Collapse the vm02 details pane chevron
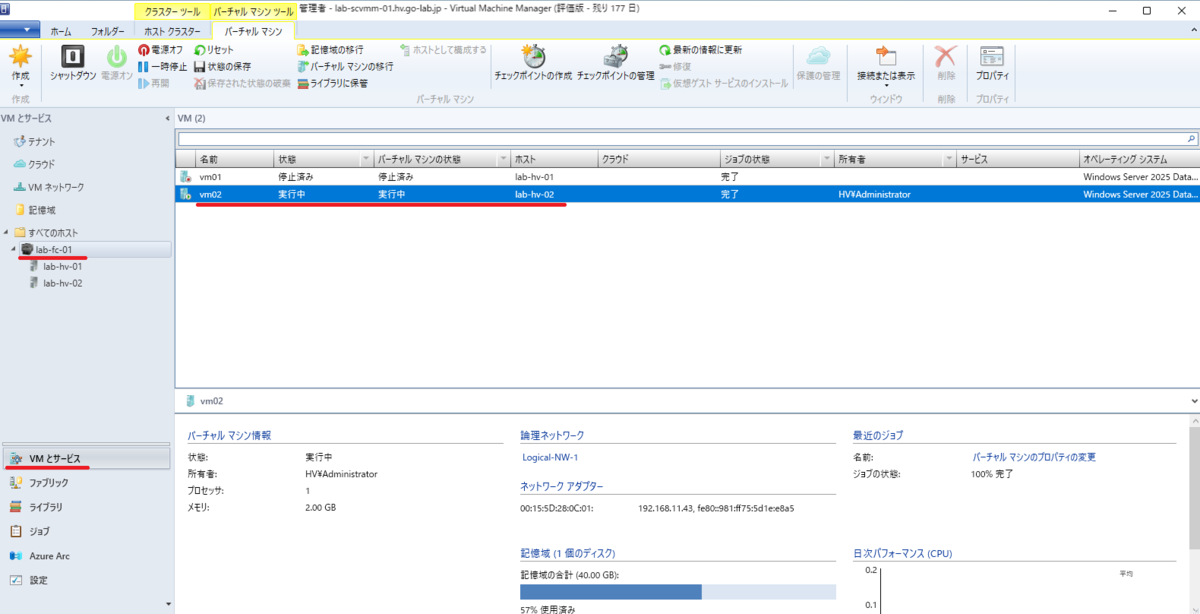Screen dimensions: 1200x614 (x=1193, y=400)
